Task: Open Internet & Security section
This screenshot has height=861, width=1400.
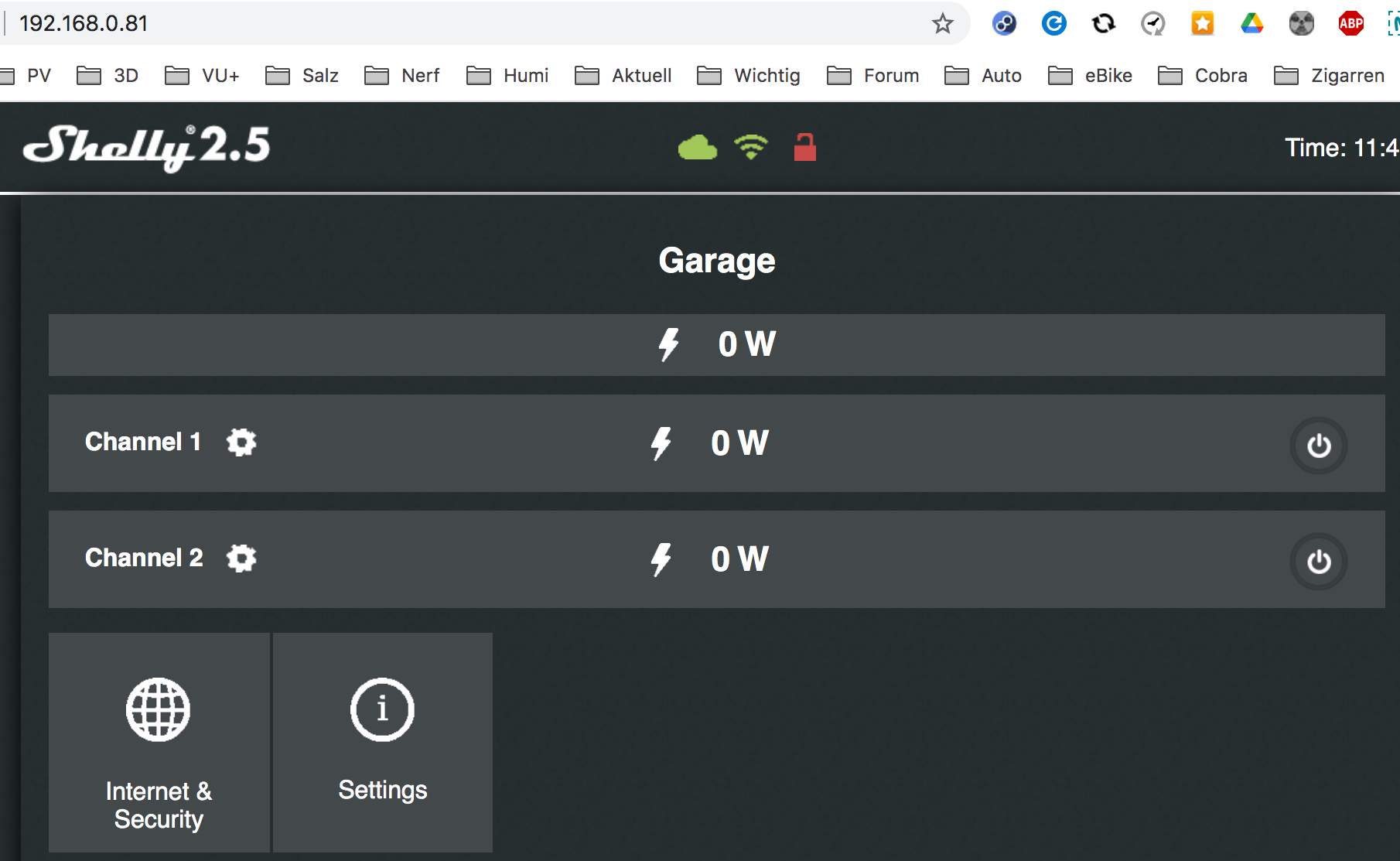Action: 159,743
